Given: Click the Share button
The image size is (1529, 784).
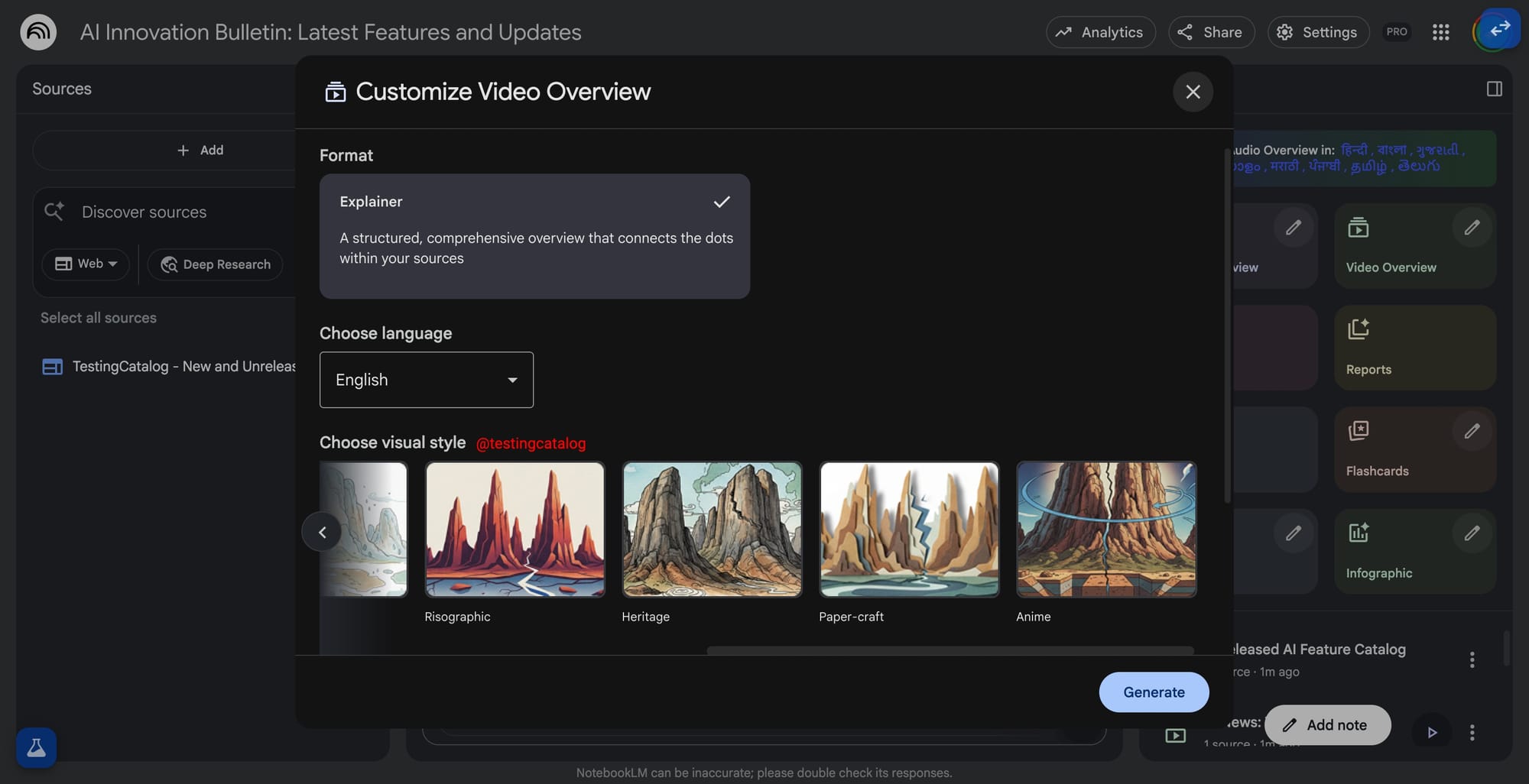Looking at the screenshot, I should click(x=1211, y=32).
